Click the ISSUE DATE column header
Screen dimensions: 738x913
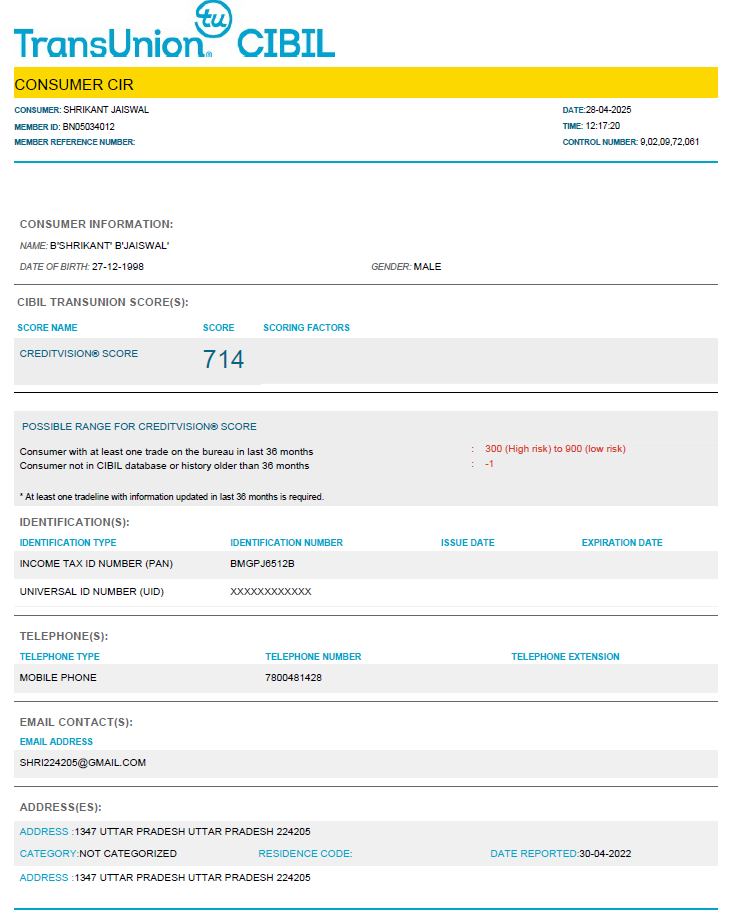click(x=468, y=543)
